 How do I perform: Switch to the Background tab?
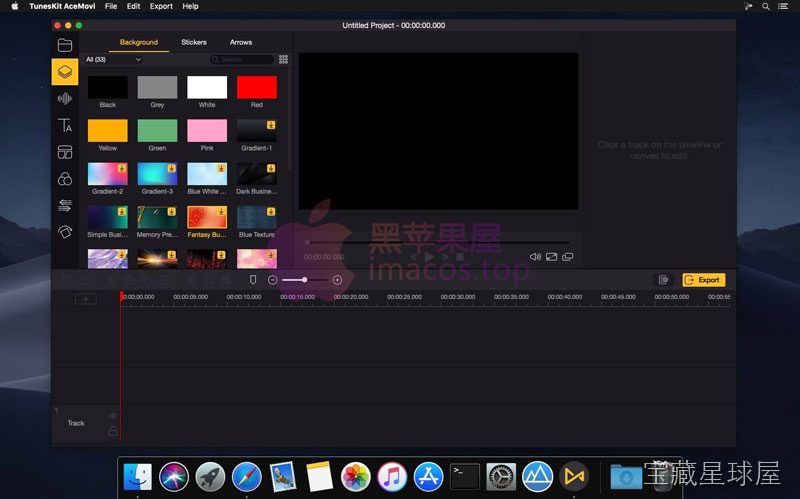tap(139, 42)
